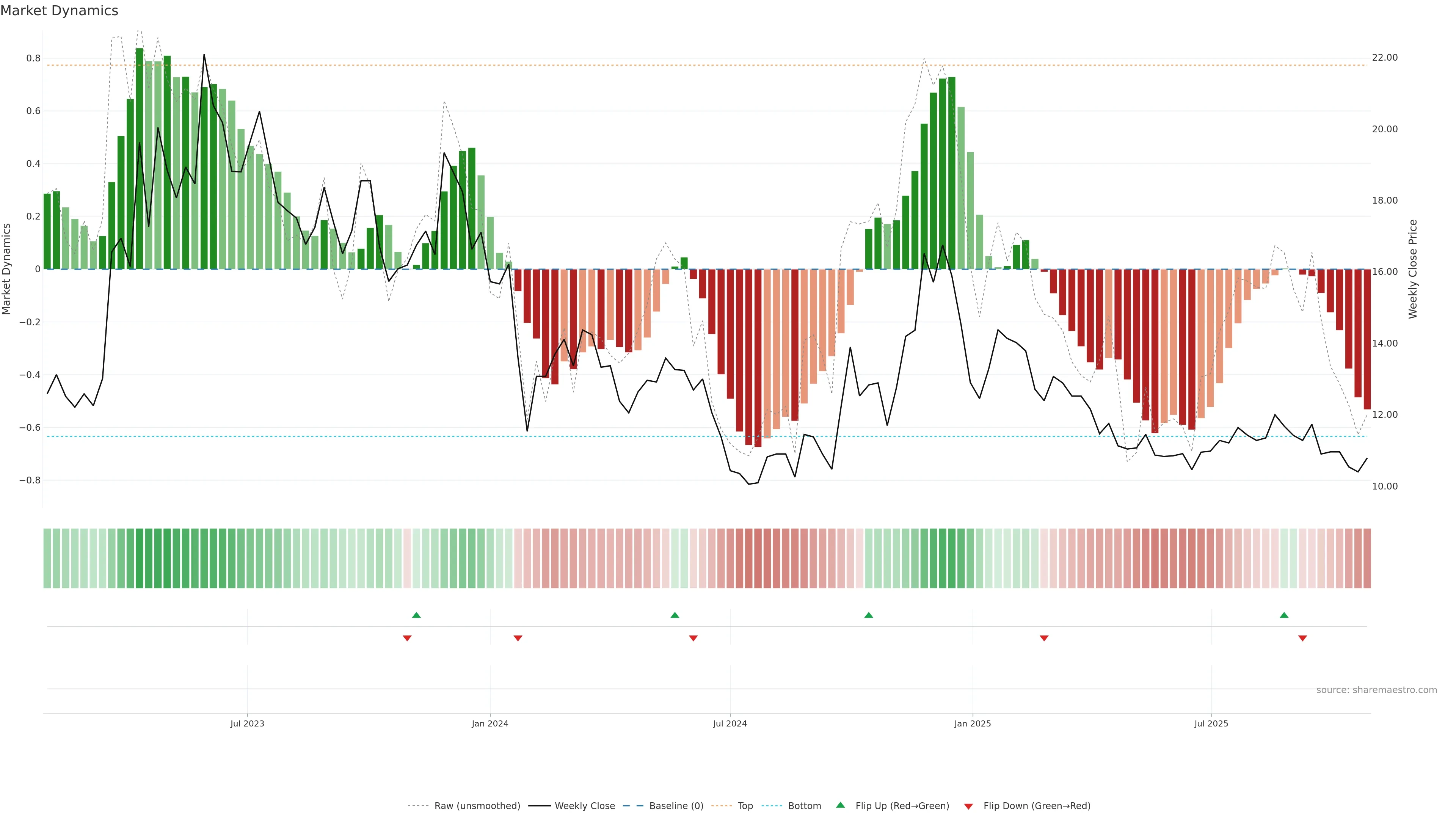
Task: Click the Jul 2025 x-axis label
Action: pos(1211,723)
